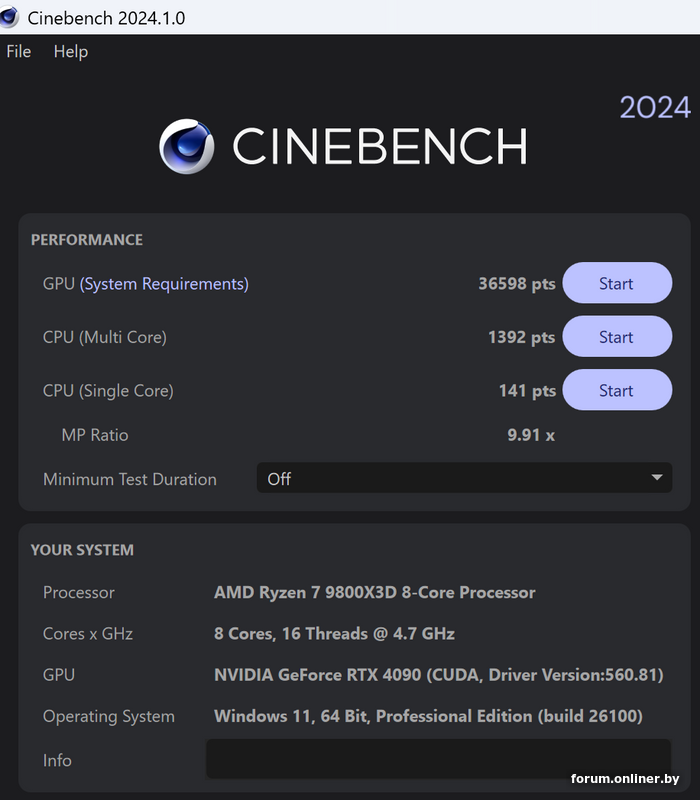
Task: Start the GPU benchmark test
Action: click(x=617, y=283)
